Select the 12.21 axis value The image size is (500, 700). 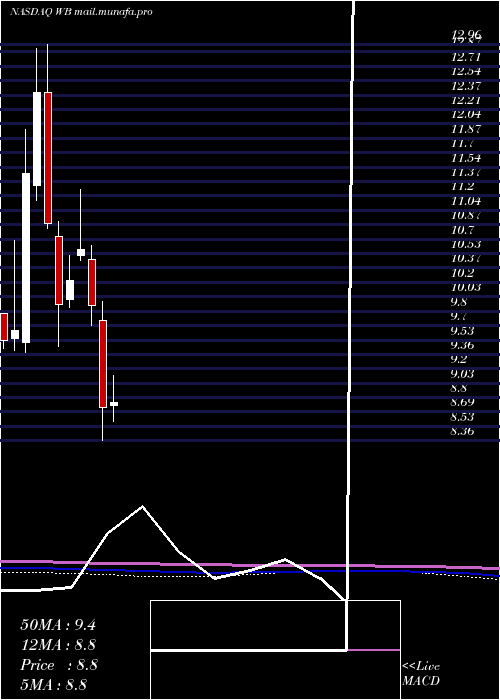pyautogui.click(x=466, y=100)
